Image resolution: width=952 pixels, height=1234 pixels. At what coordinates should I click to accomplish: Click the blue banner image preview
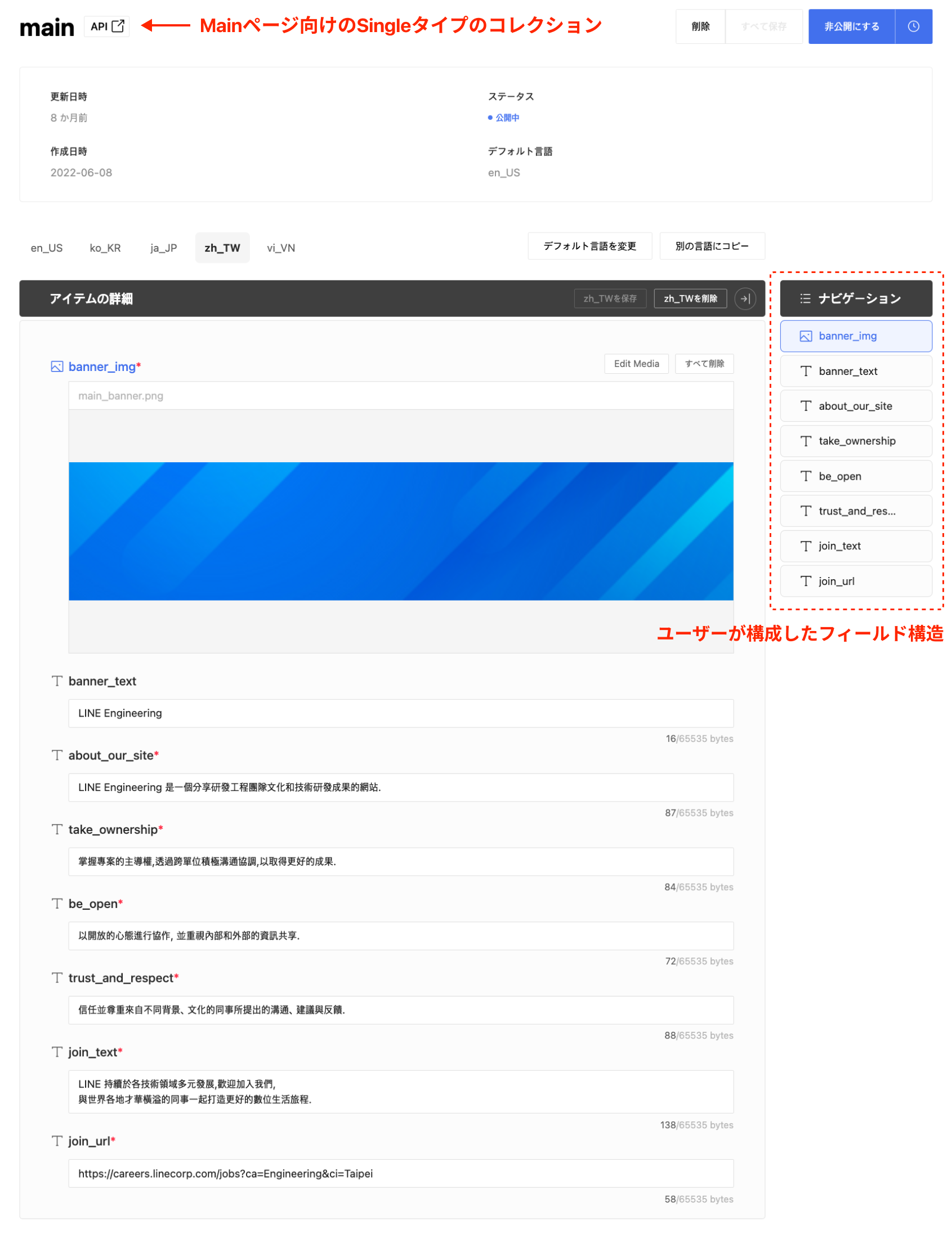[x=401, y=531]
